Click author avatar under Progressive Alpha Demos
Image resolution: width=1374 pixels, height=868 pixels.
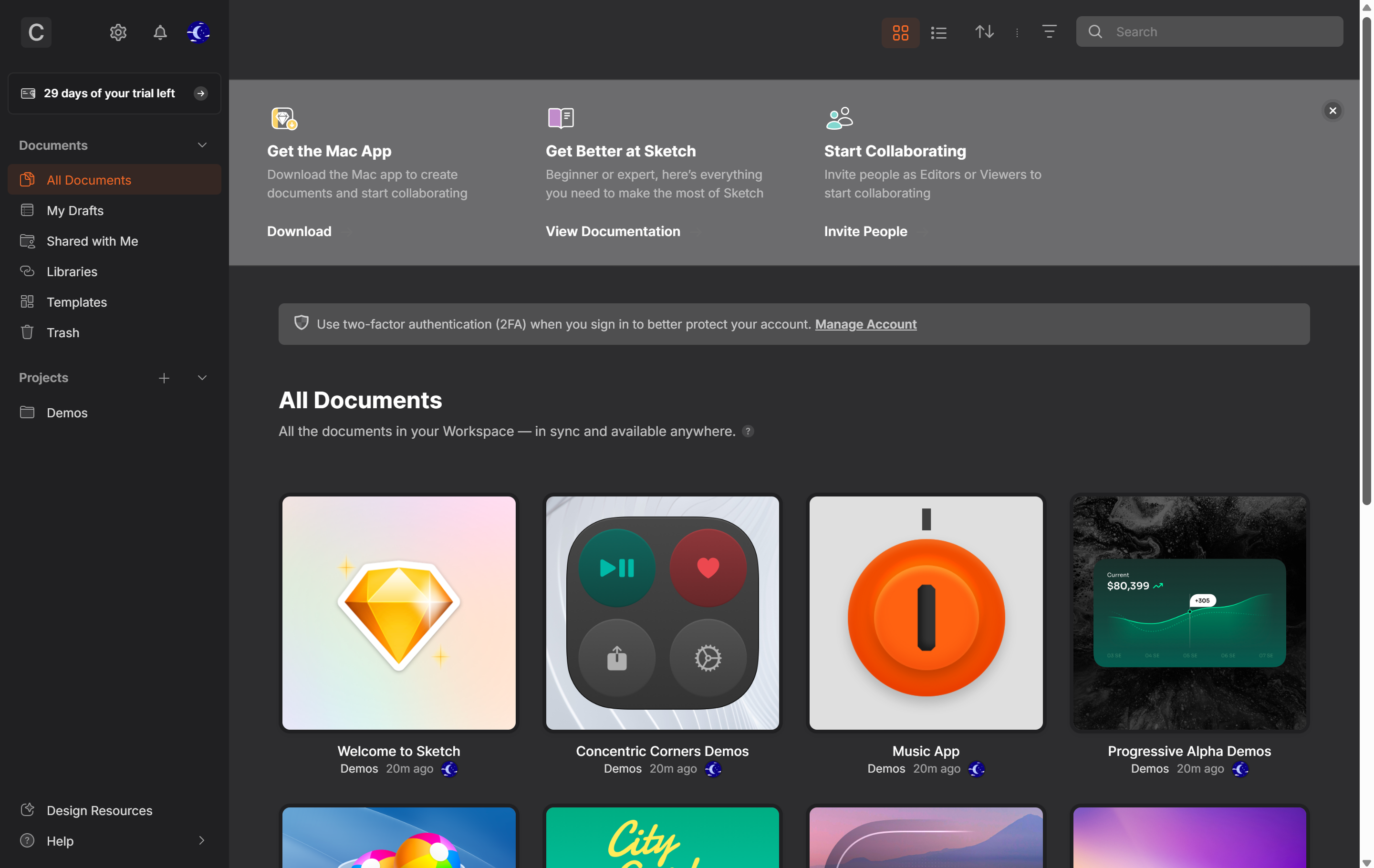click(1239, 769)
